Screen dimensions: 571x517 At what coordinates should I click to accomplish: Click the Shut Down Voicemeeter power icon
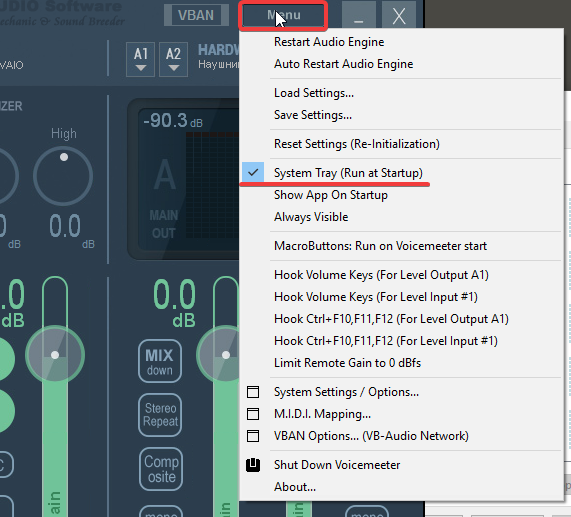click(x=253, y=465)
